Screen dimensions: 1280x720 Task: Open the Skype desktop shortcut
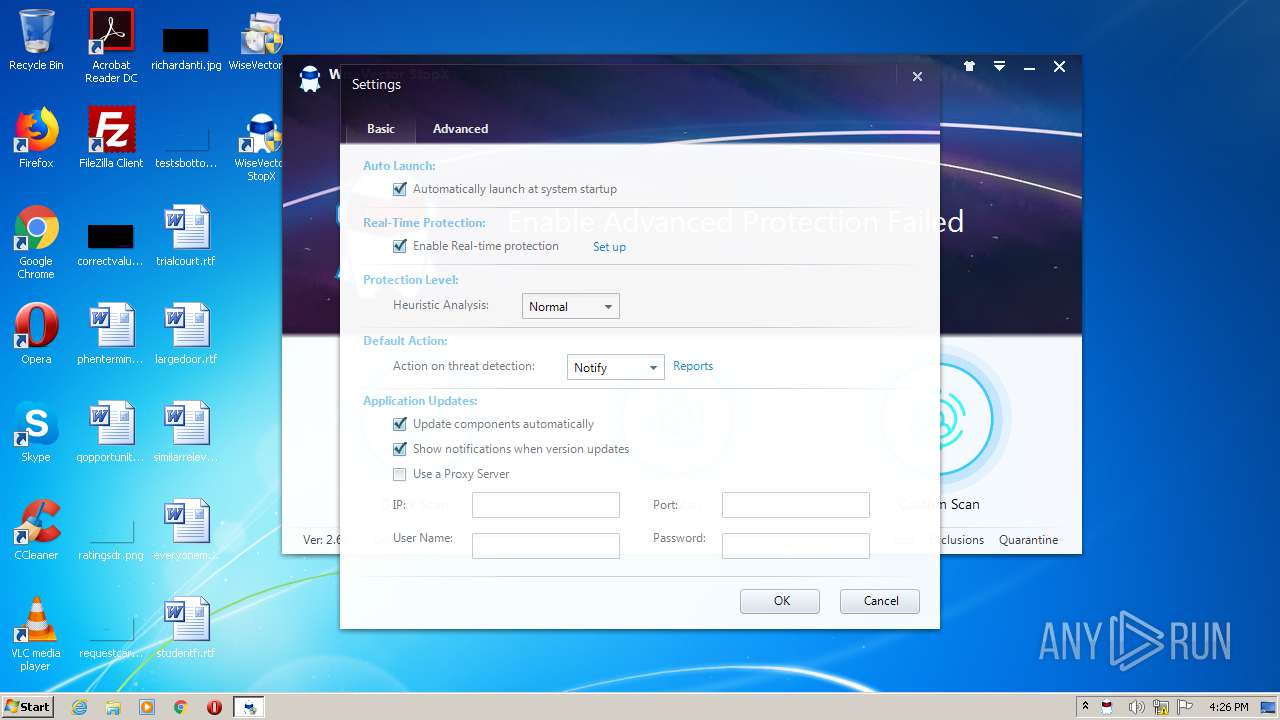[36, 432]
